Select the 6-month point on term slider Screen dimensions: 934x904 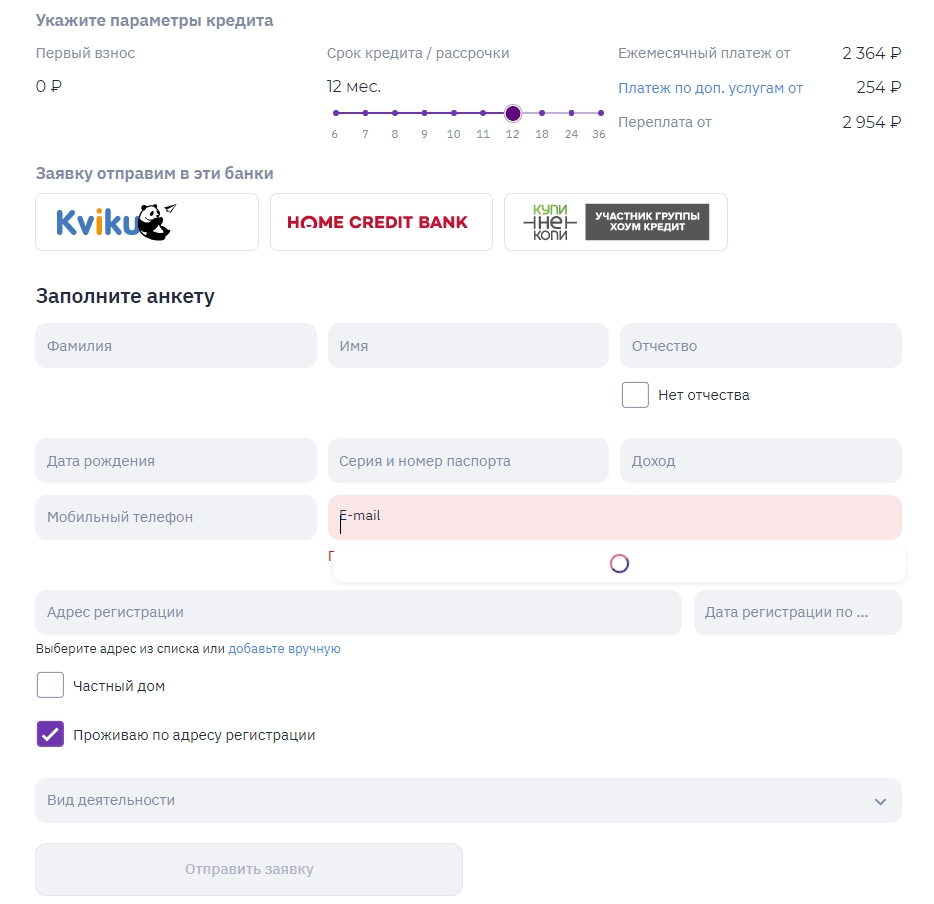[x=335, y=113]
